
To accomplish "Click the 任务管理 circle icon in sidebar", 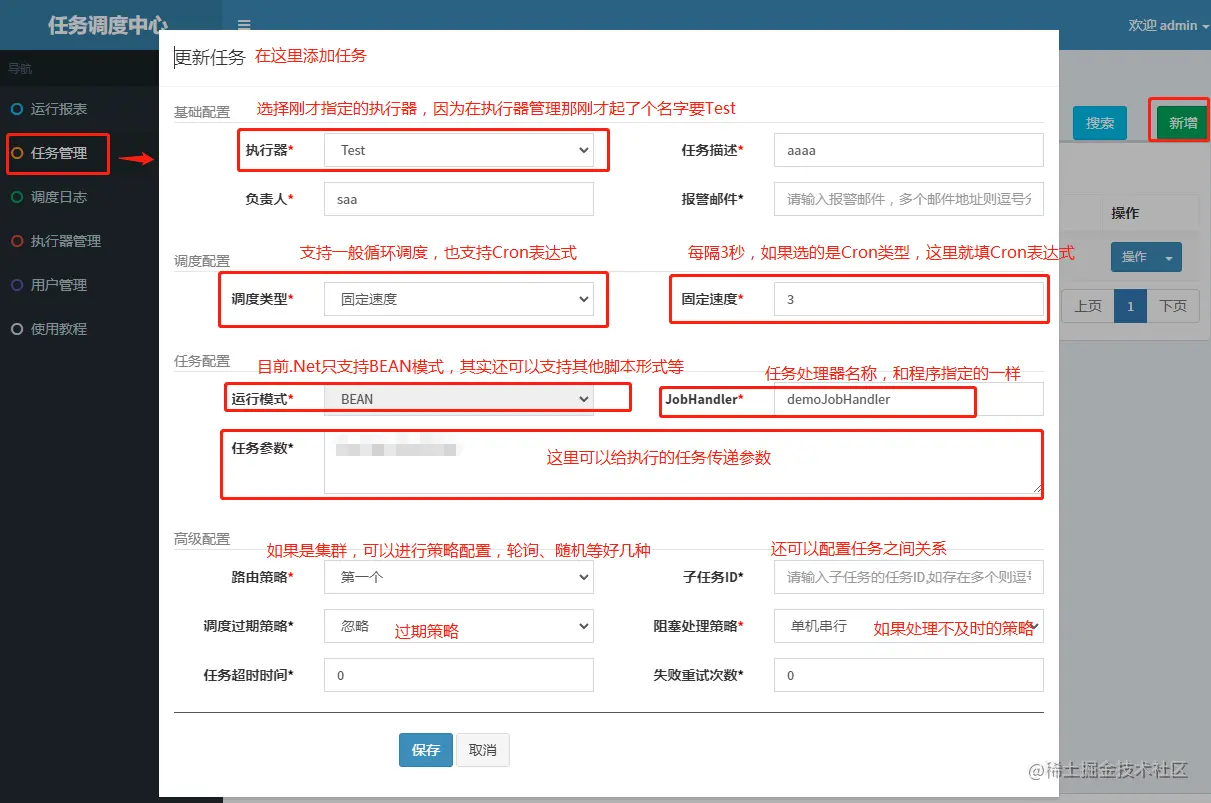I will point(16,153).
